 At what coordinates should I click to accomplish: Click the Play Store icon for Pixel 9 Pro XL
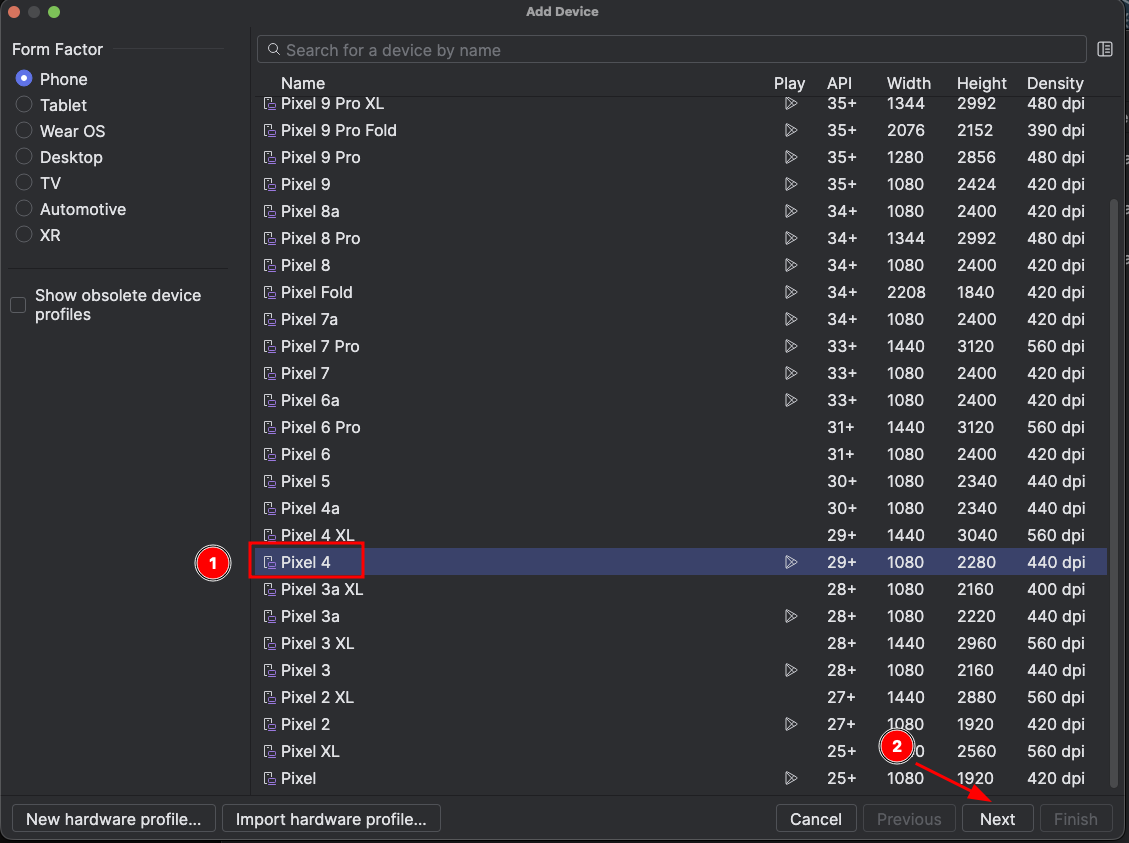coord(791,103)
